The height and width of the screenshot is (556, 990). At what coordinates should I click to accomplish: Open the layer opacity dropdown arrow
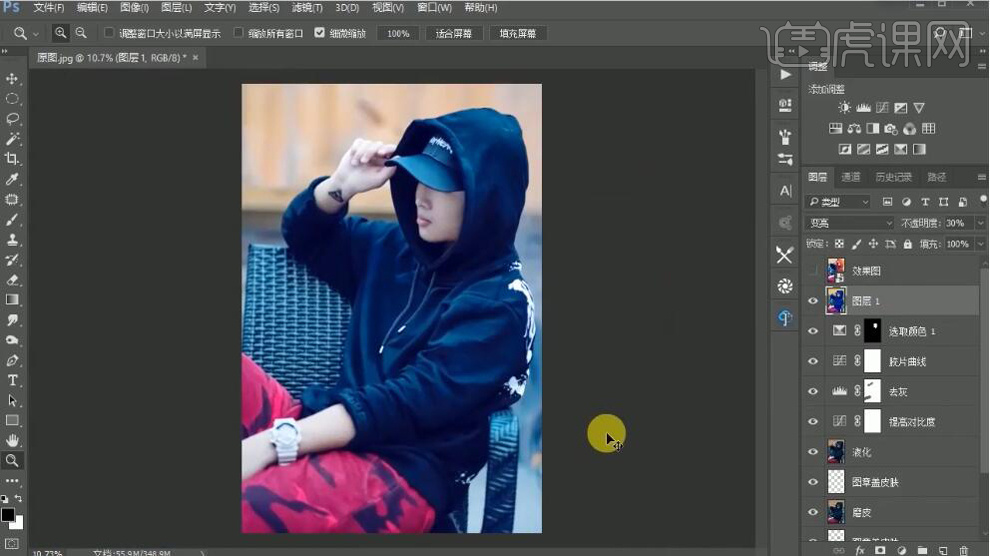pos(979,223)
